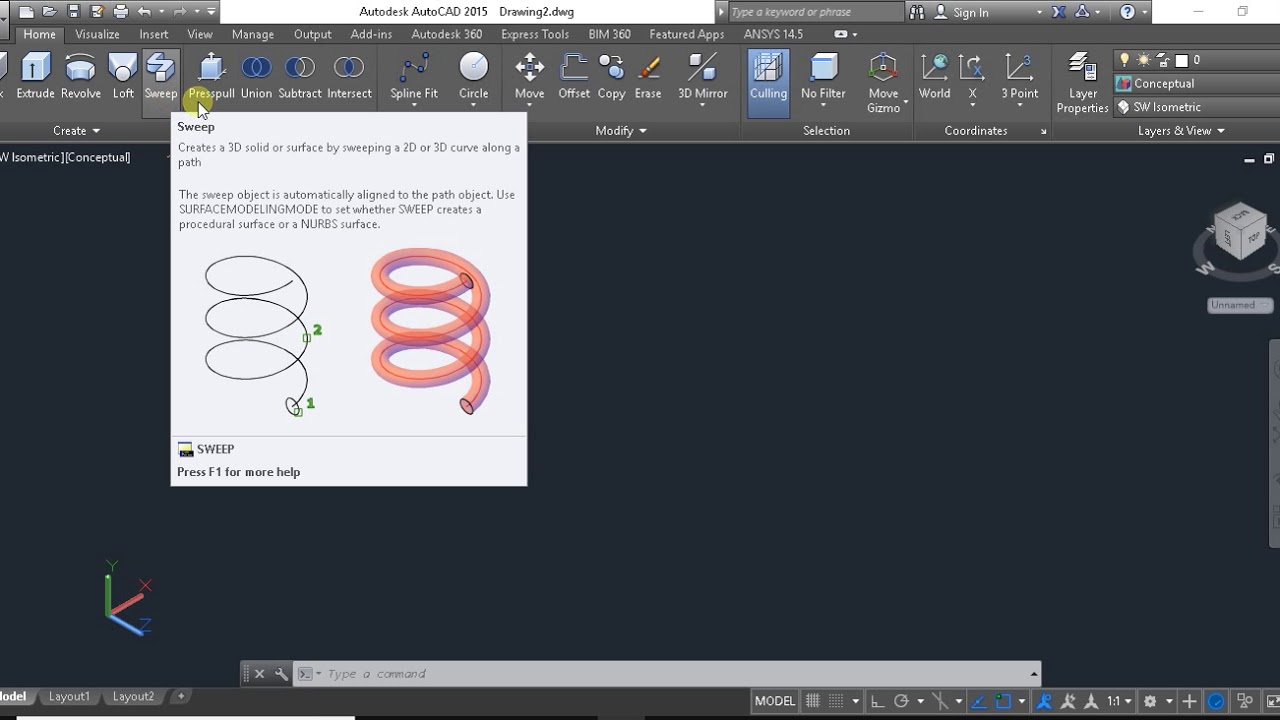Click the Undo arrow icon

tap(144, 12)
